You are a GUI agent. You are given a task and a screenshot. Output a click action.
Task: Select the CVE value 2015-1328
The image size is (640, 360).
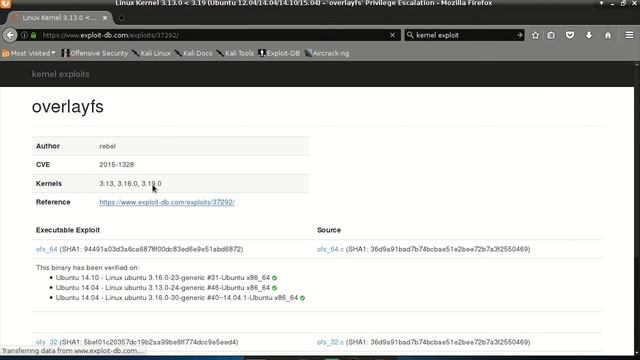pos(116,164)
